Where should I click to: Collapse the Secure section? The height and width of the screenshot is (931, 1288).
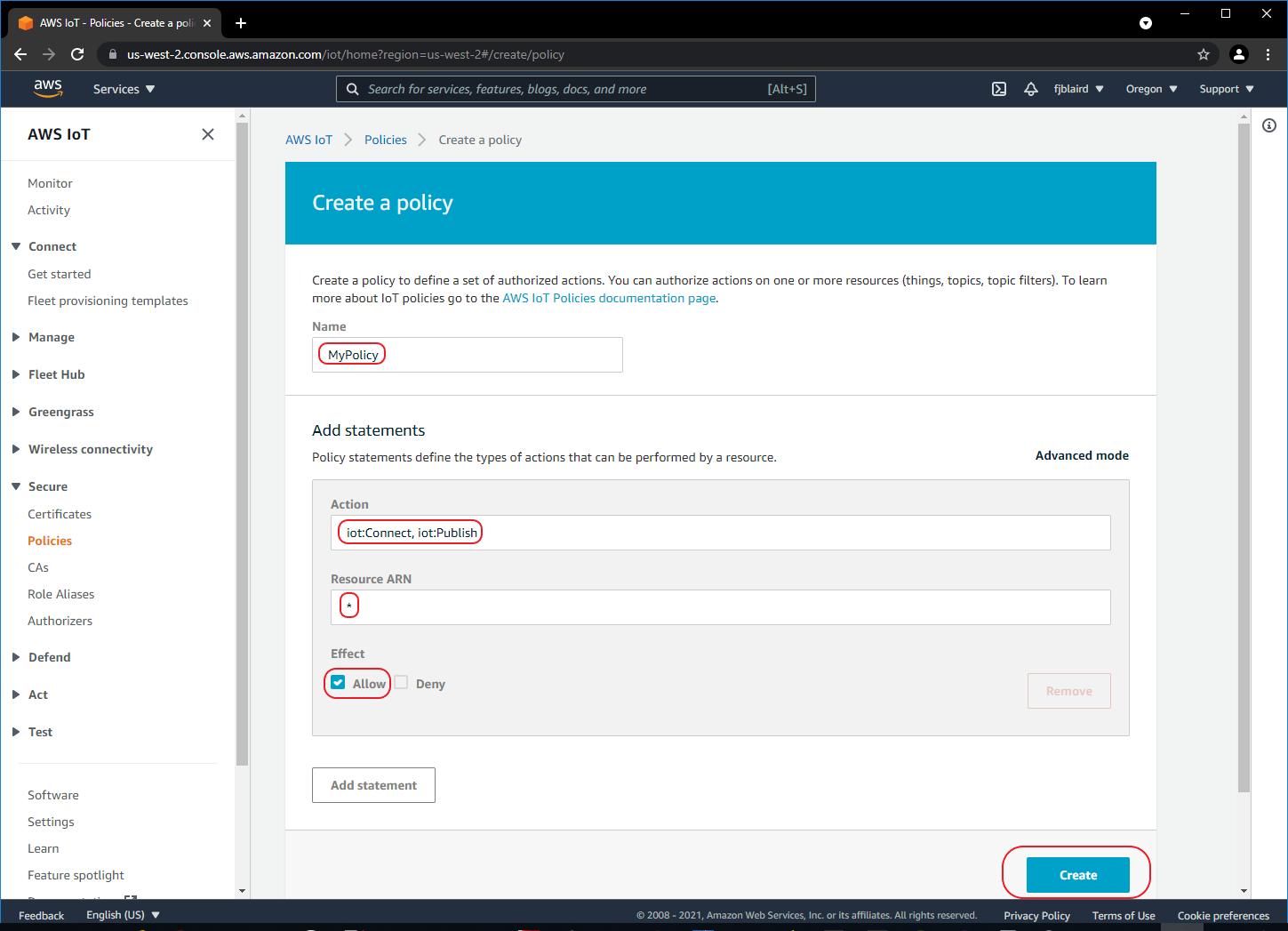click(16, 486)
